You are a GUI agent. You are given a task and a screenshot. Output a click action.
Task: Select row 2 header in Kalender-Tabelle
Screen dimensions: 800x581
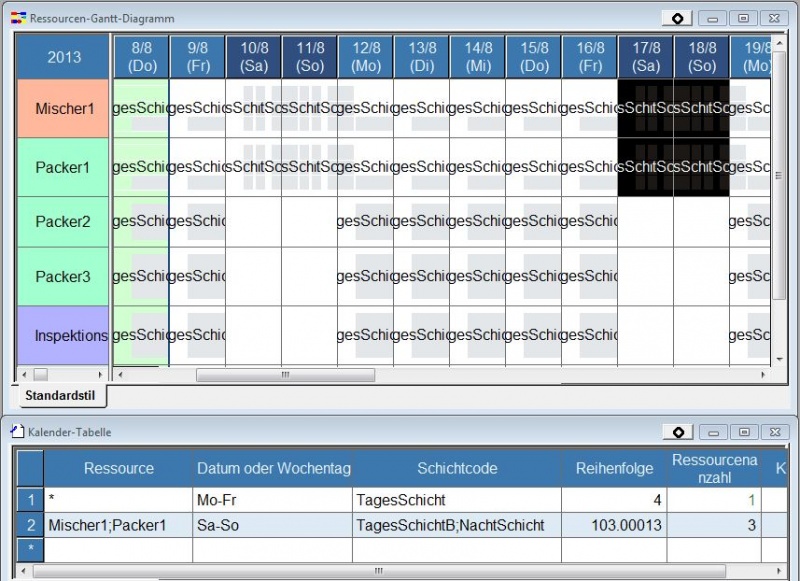coord(30,525)
